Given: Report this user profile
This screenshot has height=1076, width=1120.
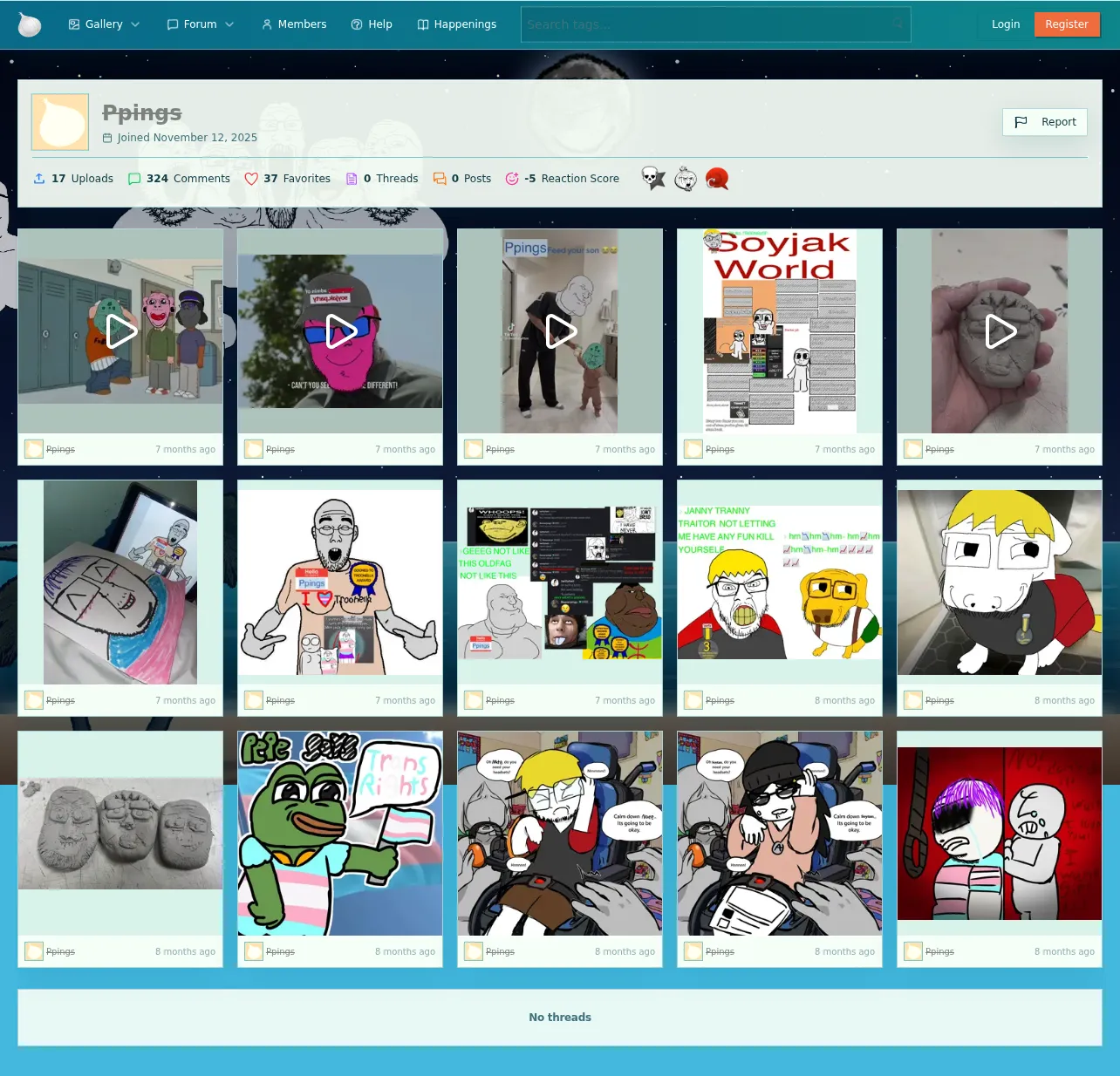Looking at the screenshot, I should click(x=1045, y=122).
